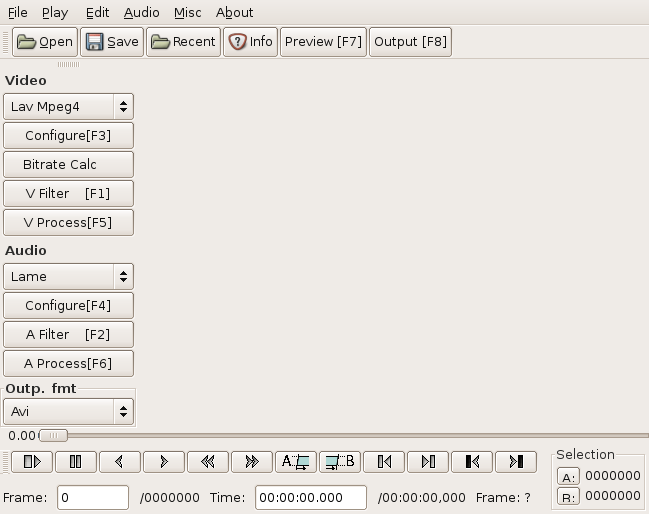Set selection marker B button

pyautogui.click(x=340, y=461)
